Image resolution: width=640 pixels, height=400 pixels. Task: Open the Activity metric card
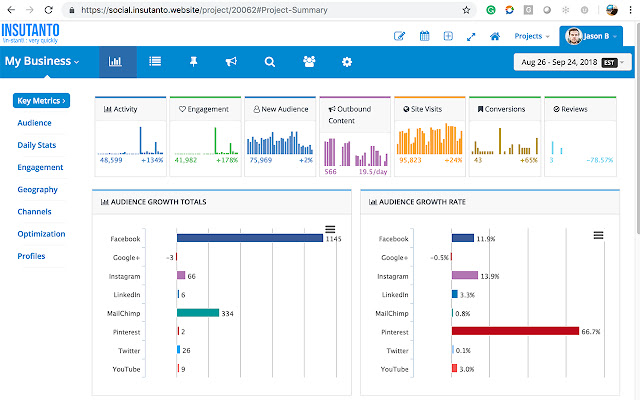click(131, 137)
